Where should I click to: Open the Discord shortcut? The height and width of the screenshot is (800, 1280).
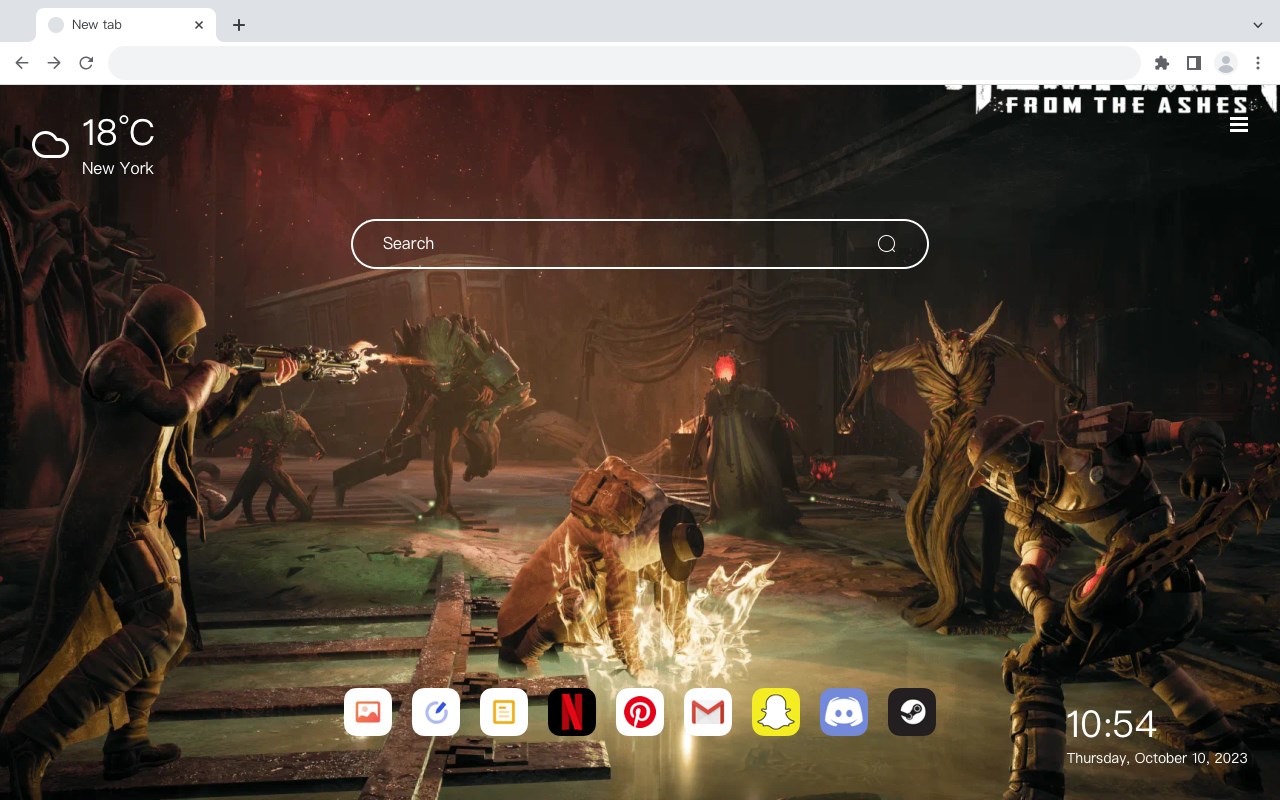(844, 712)
